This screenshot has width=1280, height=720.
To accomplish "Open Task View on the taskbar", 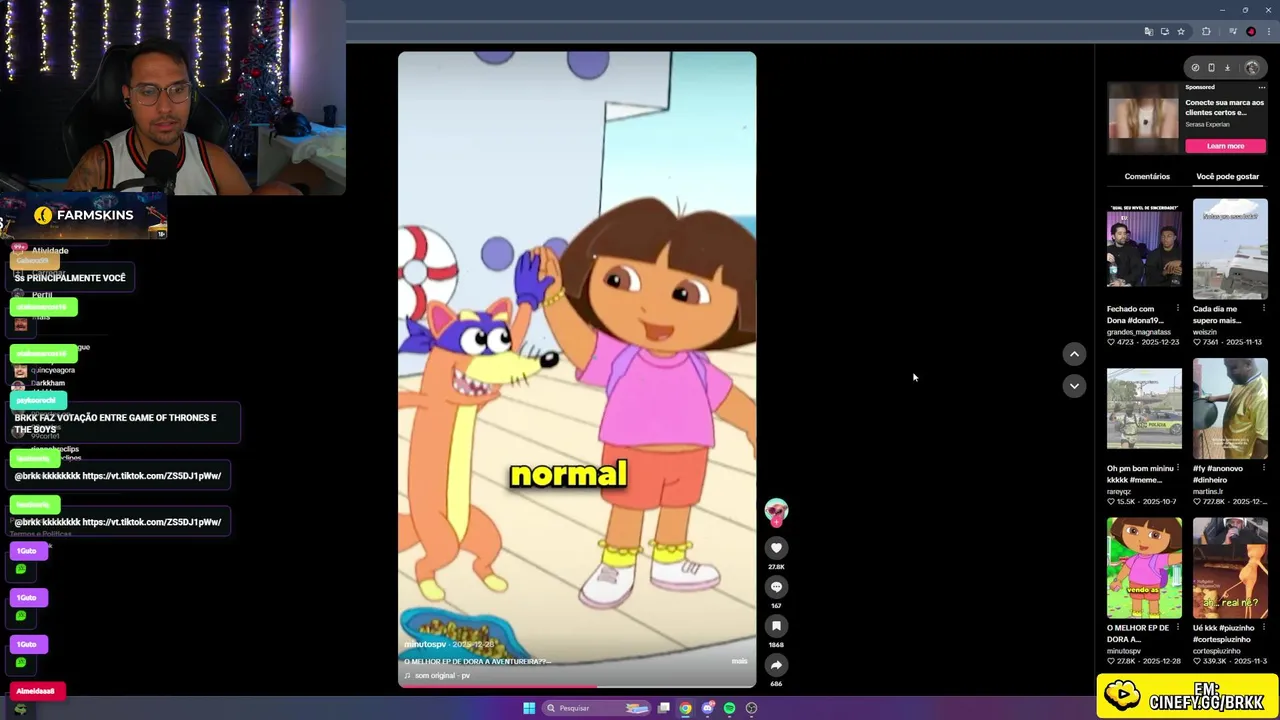I will [663, 708].
